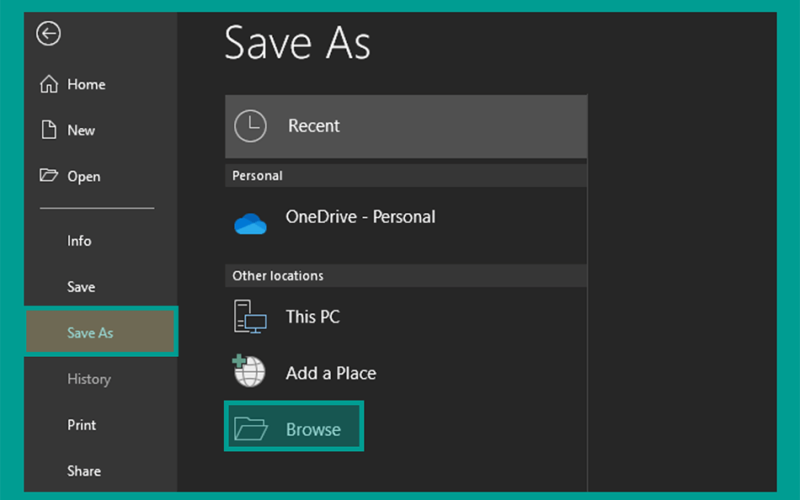Image resolution: width=800 pixels, height=500 pixels.
Task: Click the OneDrive cloud icon
Action: [250, 223]
